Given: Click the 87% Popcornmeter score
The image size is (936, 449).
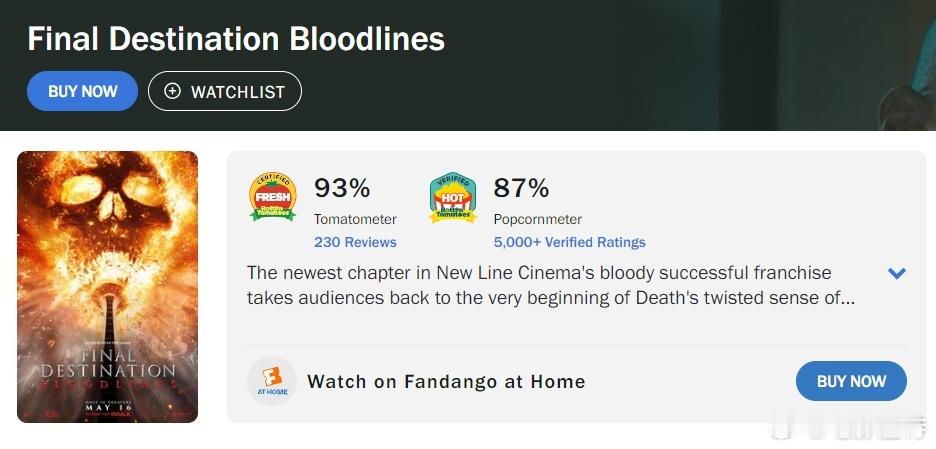Looking at the screenshot, I should 521,189.
